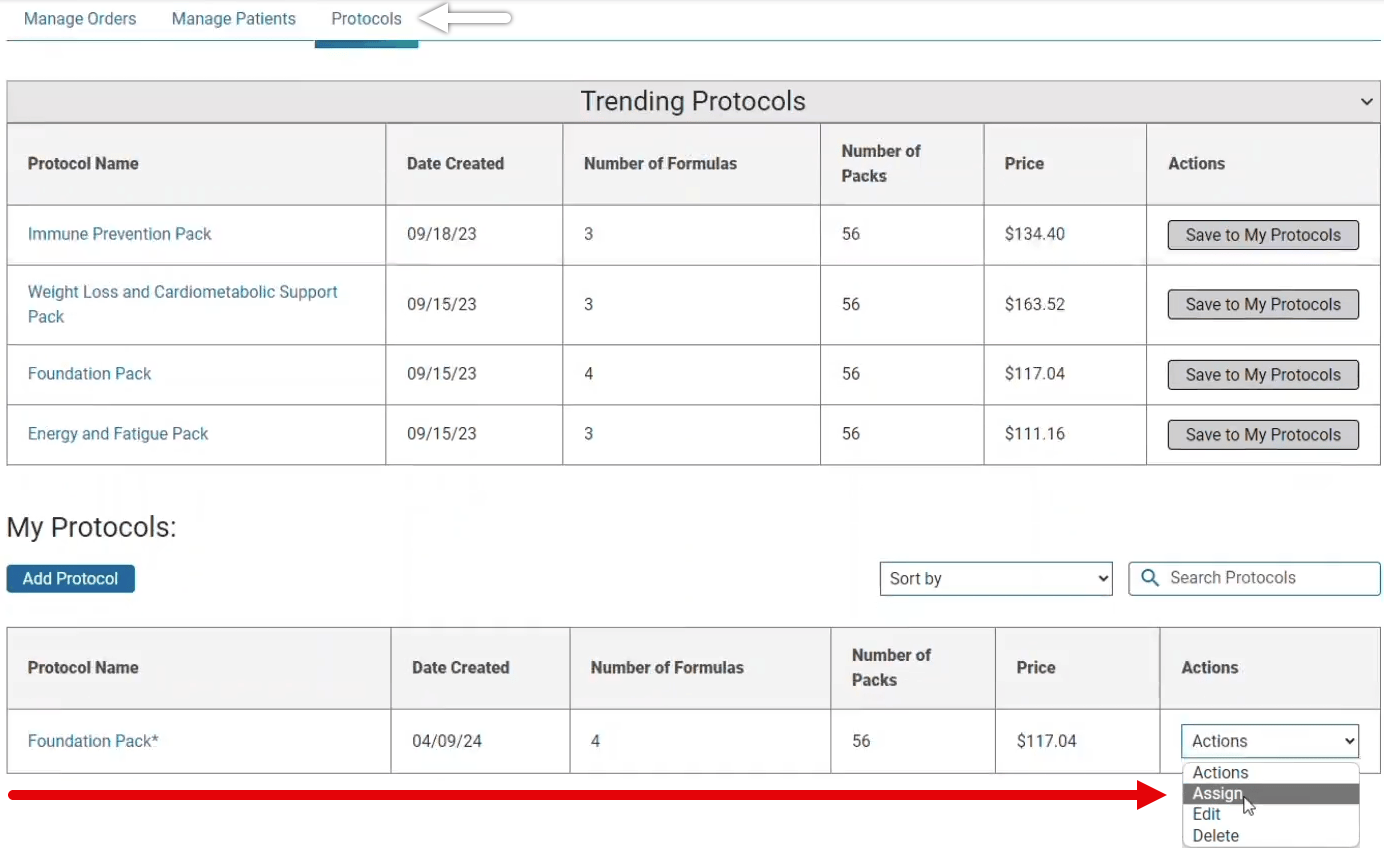
Task: Open Foundation Pack in Trending Protocols
Action: 90,374
